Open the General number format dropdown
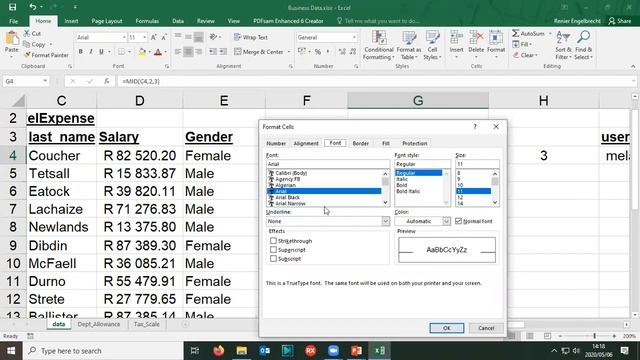Image resolution: width=640 pixels, height=360 pixels. tap(354, 37)
